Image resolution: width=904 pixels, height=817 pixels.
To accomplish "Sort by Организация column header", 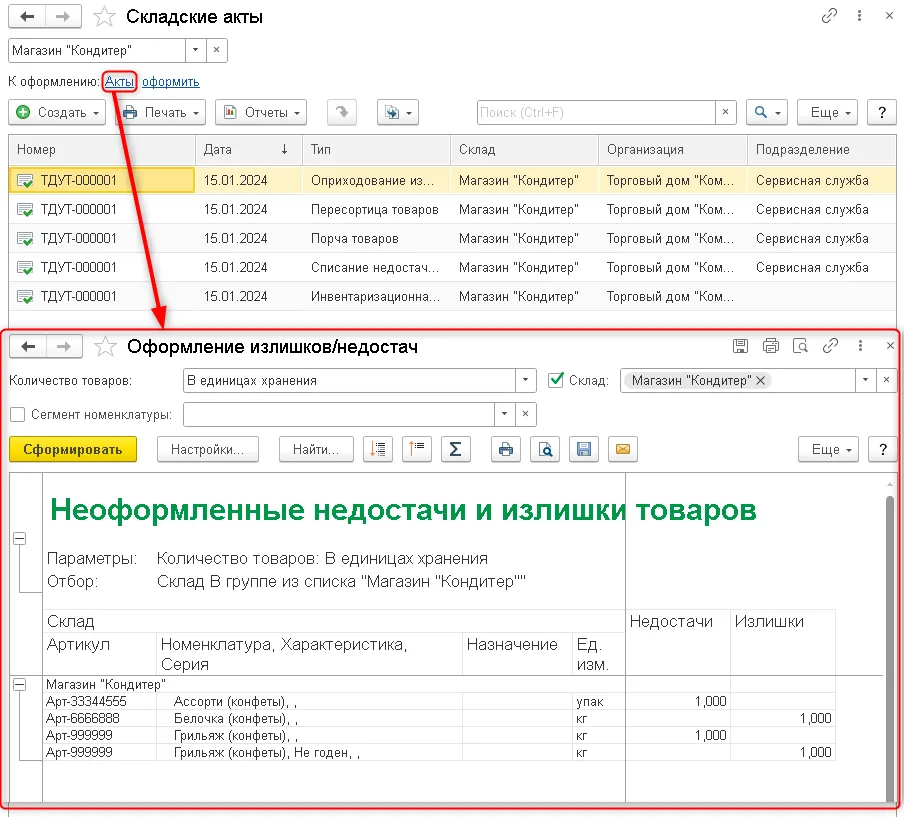I will tap(673, 149).
